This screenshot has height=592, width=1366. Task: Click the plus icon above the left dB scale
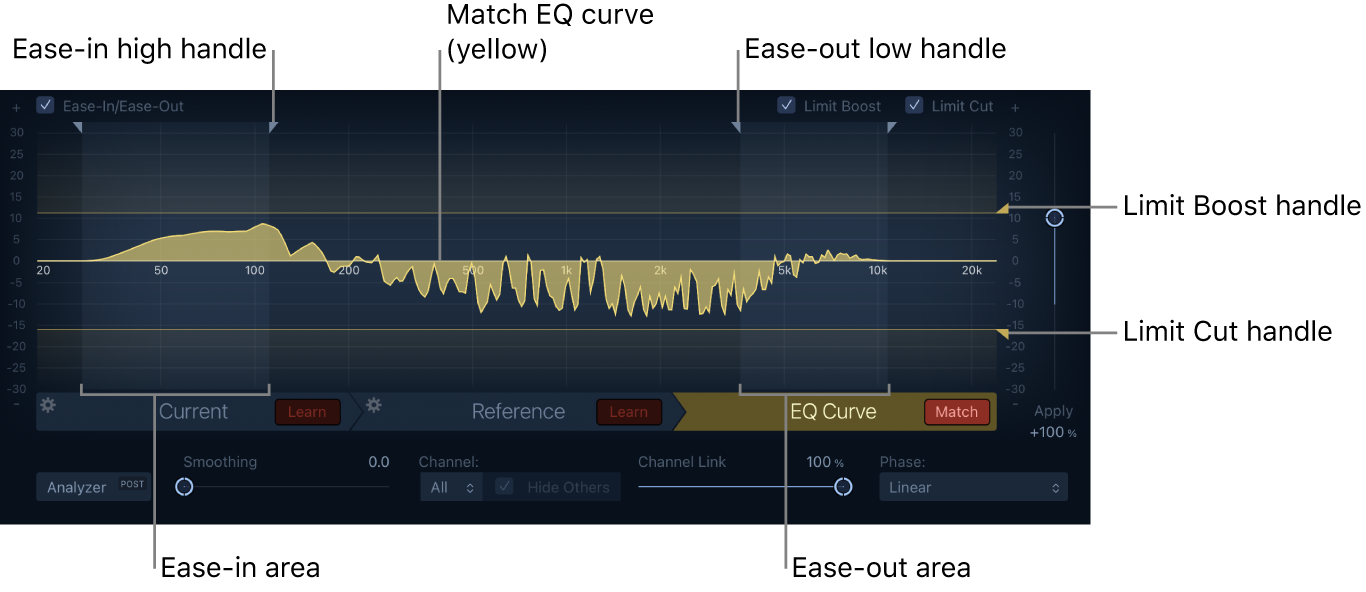pyautogui.click(x=15, y=106)
